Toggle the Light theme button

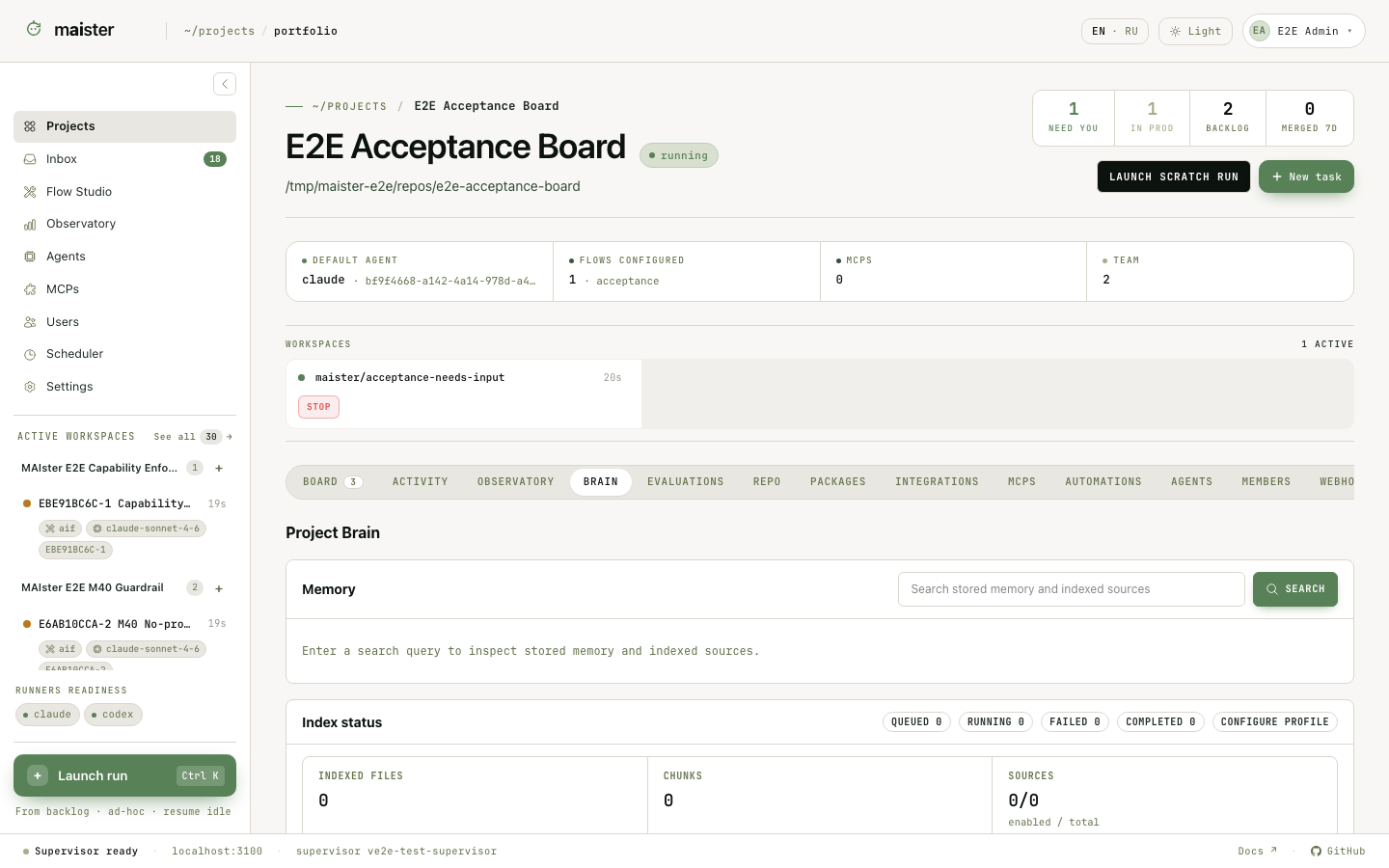[1195, 31]
